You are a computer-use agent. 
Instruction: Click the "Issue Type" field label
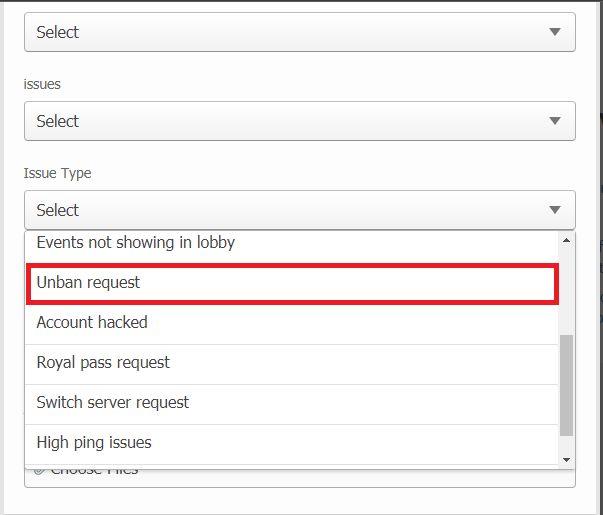57,173
